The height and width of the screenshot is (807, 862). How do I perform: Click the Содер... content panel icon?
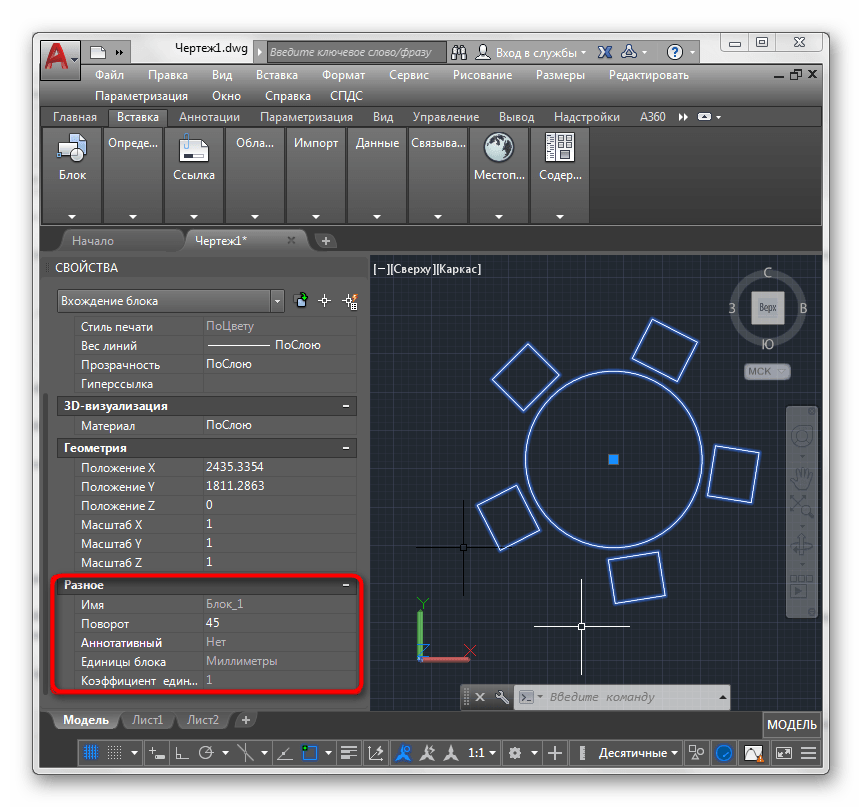pyautogui.click(x=560, y=147)
